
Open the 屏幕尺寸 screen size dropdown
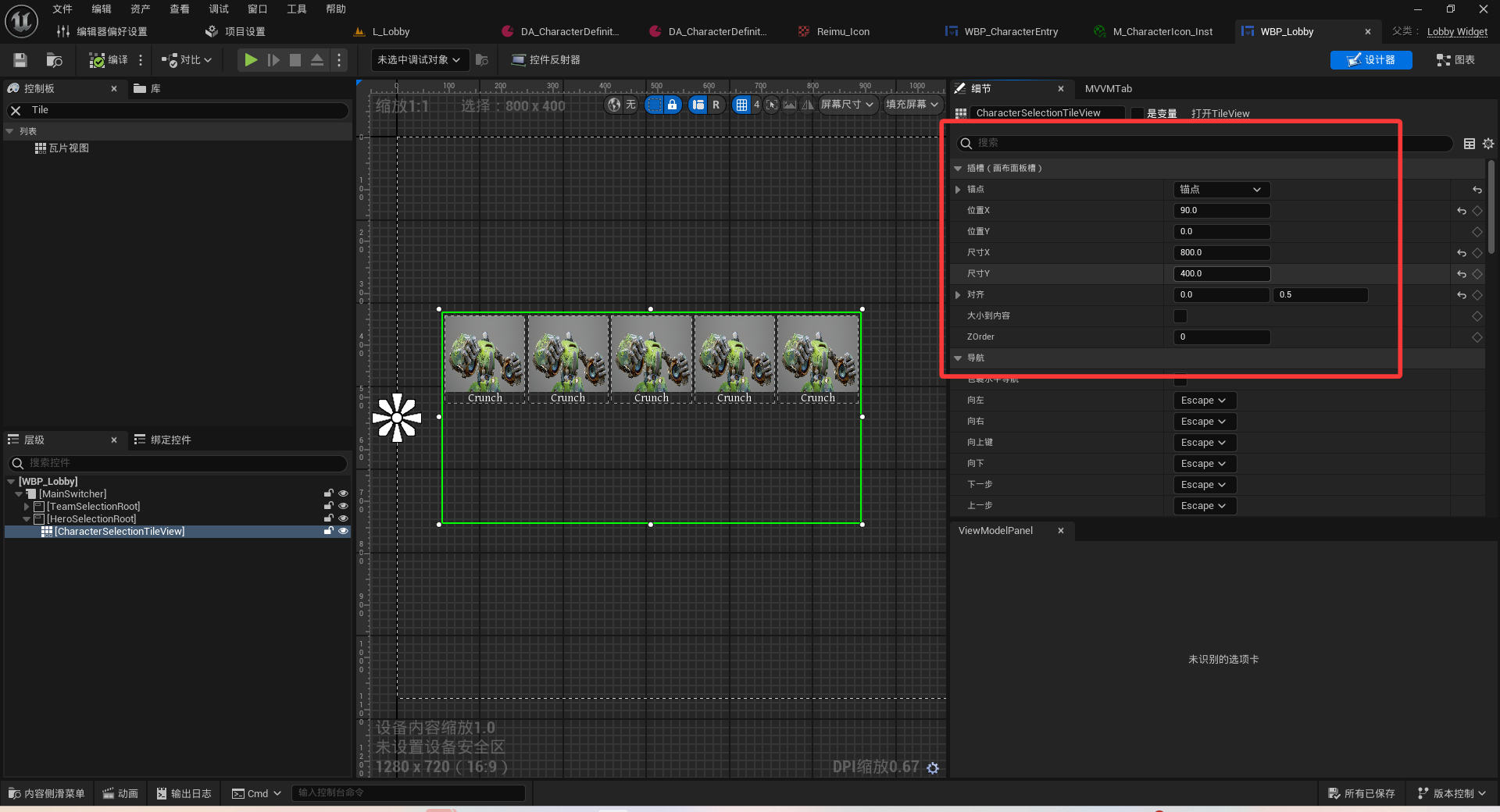848,105
